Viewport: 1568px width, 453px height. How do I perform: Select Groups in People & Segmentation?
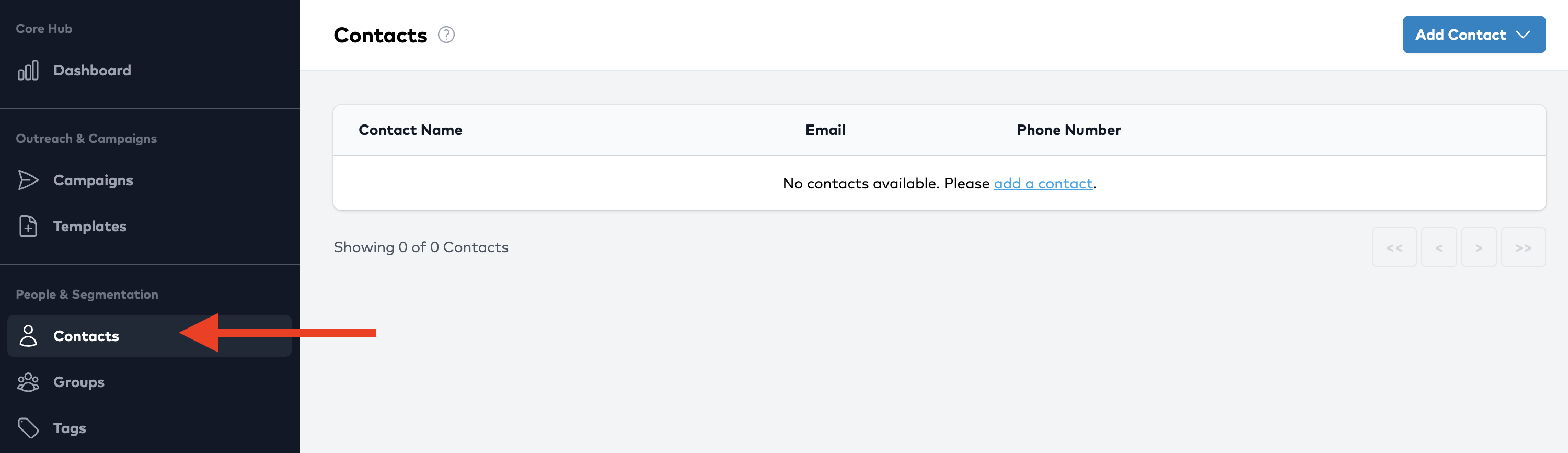(x=79, y=382)
